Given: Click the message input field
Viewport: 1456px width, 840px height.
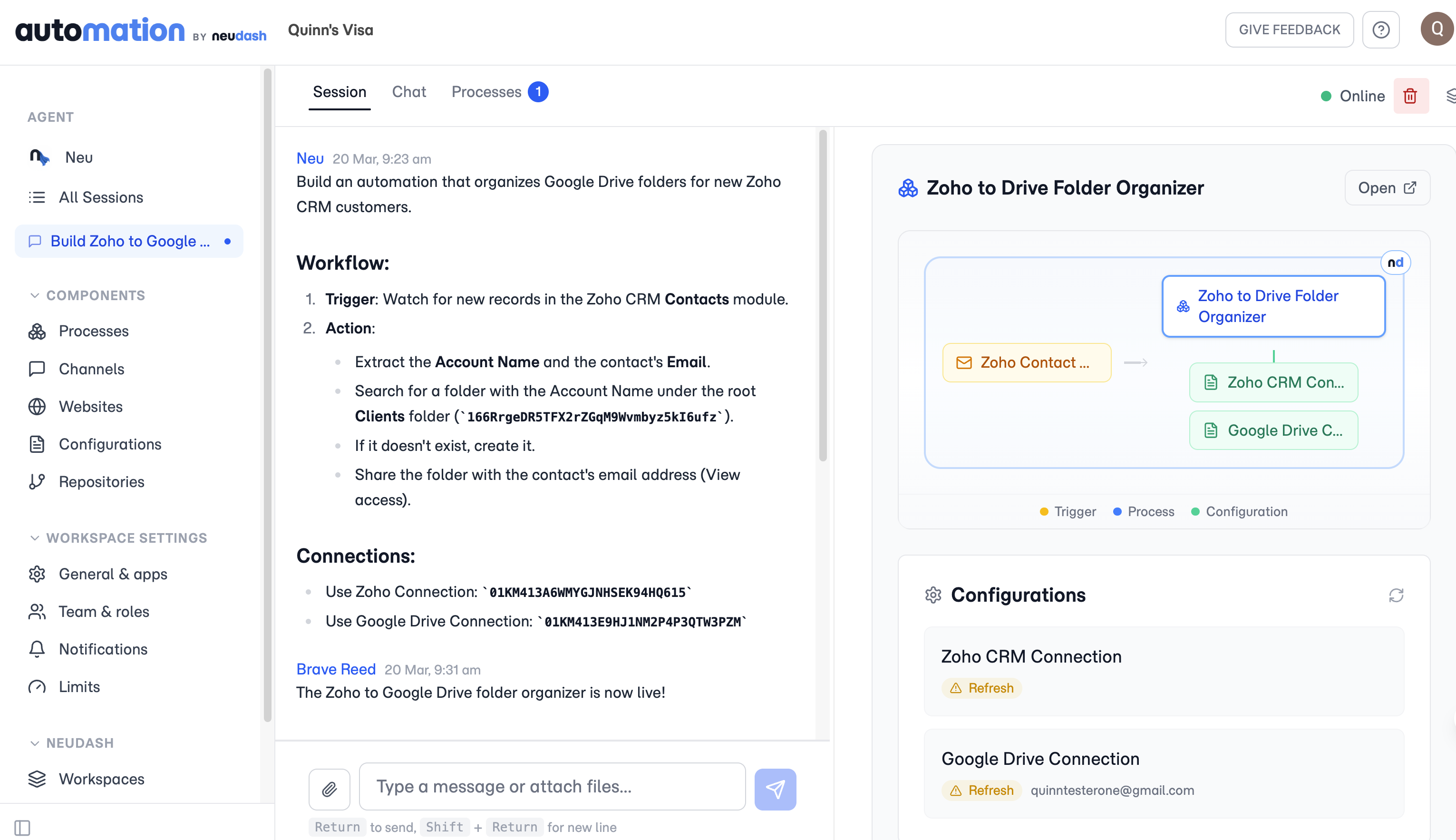Looking at the screenshot, I should coord(552,787).
